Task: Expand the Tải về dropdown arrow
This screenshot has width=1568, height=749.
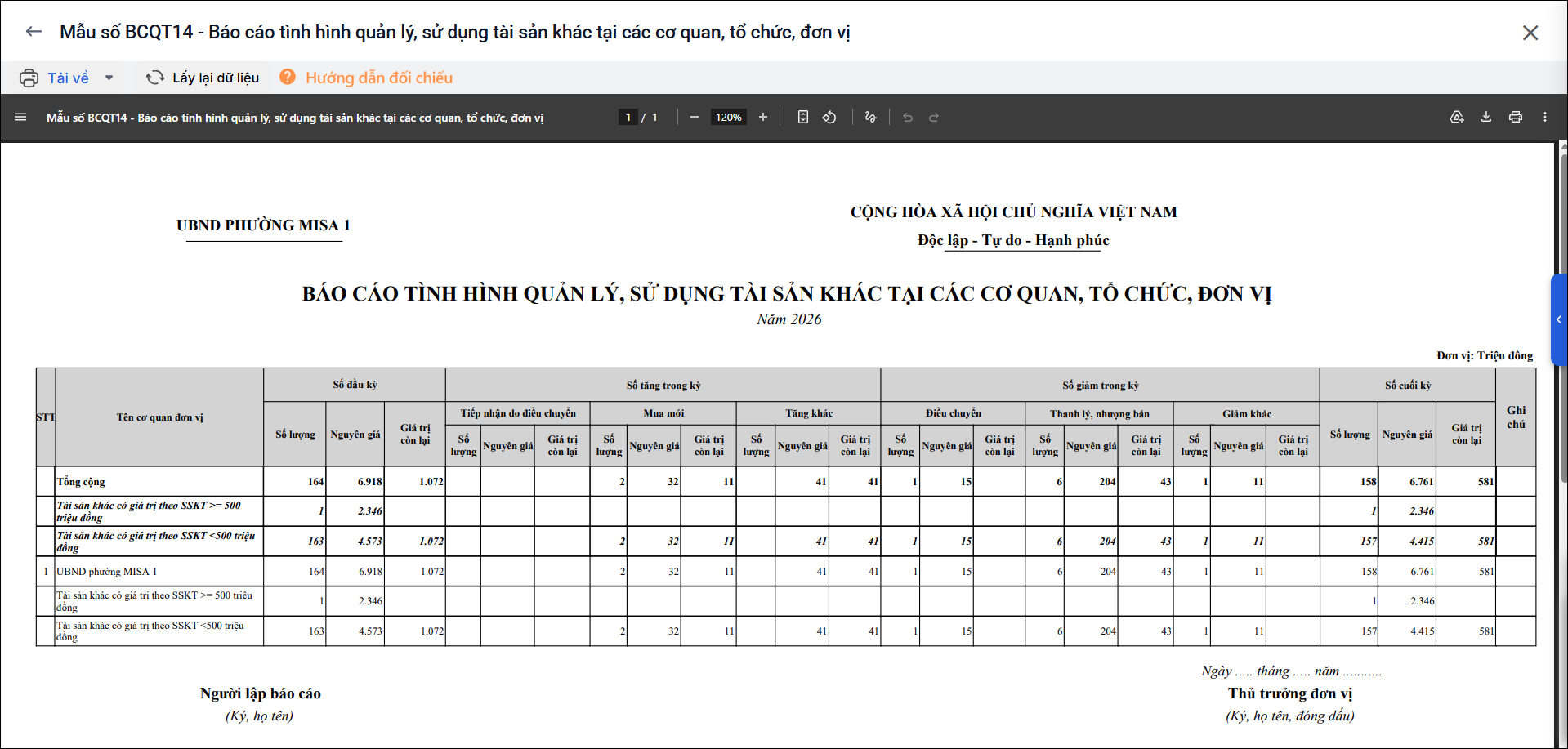Action: [109, 78]
